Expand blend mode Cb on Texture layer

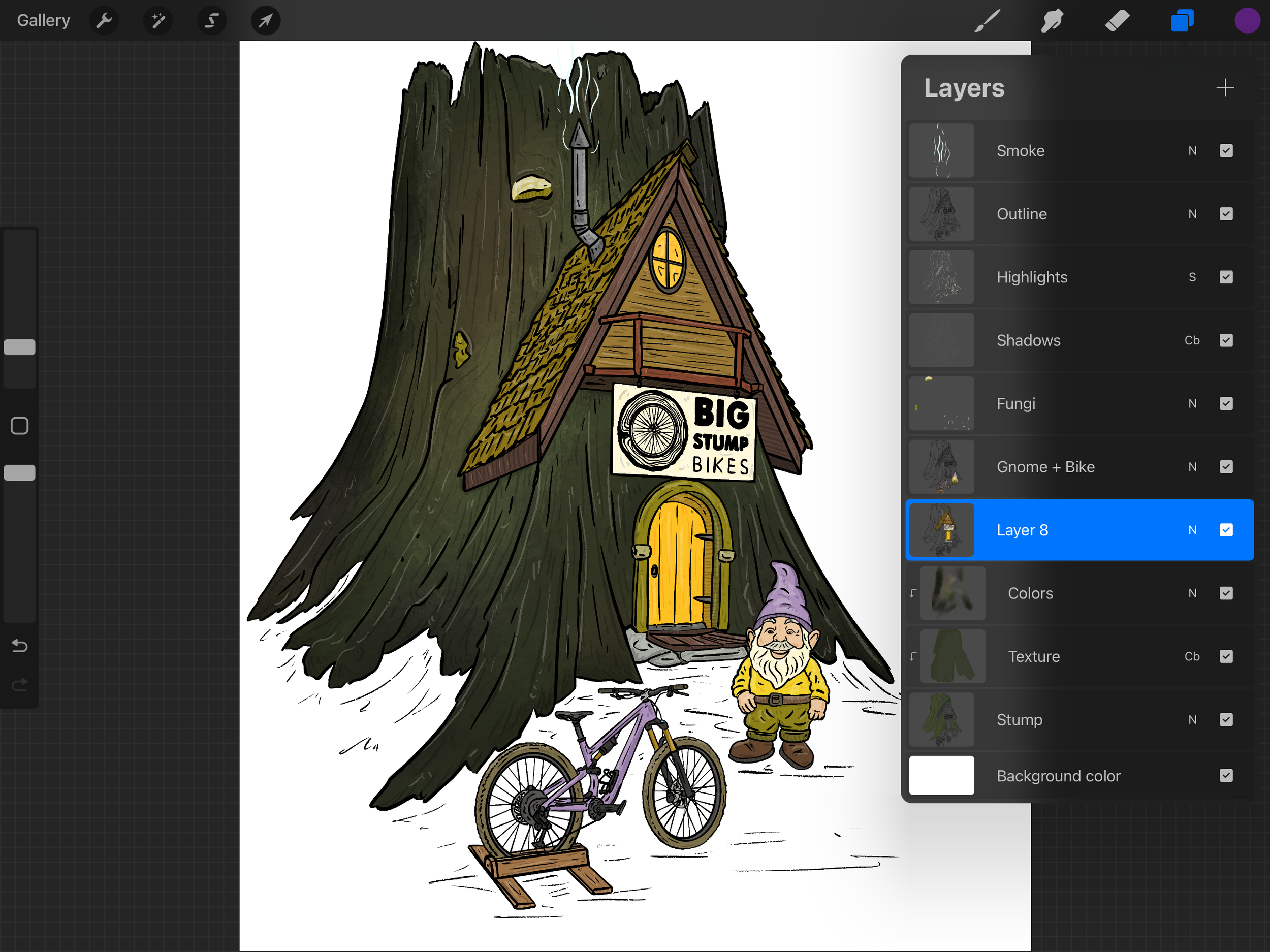click(x=1192, y=656)
